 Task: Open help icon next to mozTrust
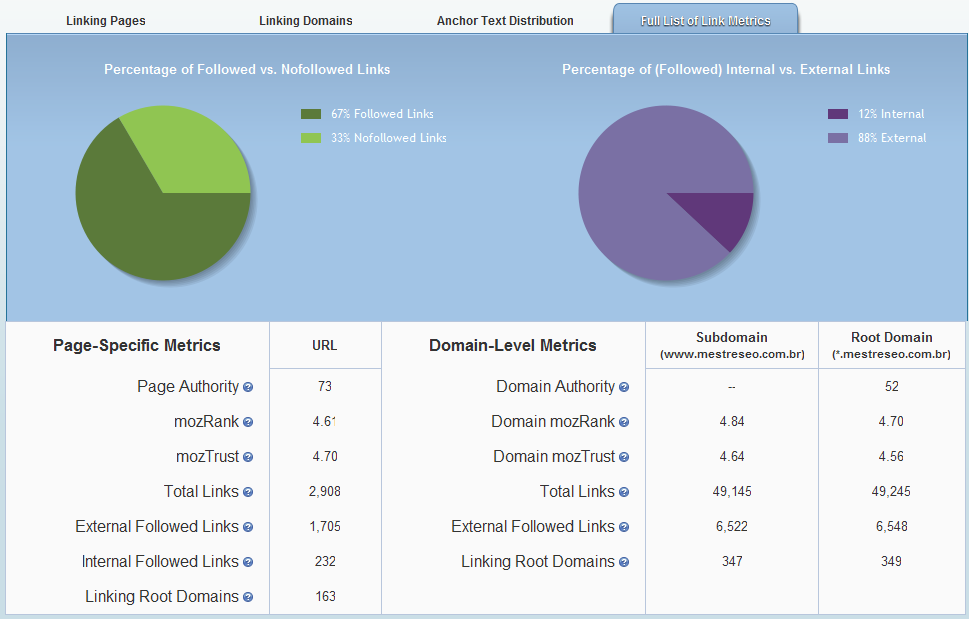click(248, 457)
